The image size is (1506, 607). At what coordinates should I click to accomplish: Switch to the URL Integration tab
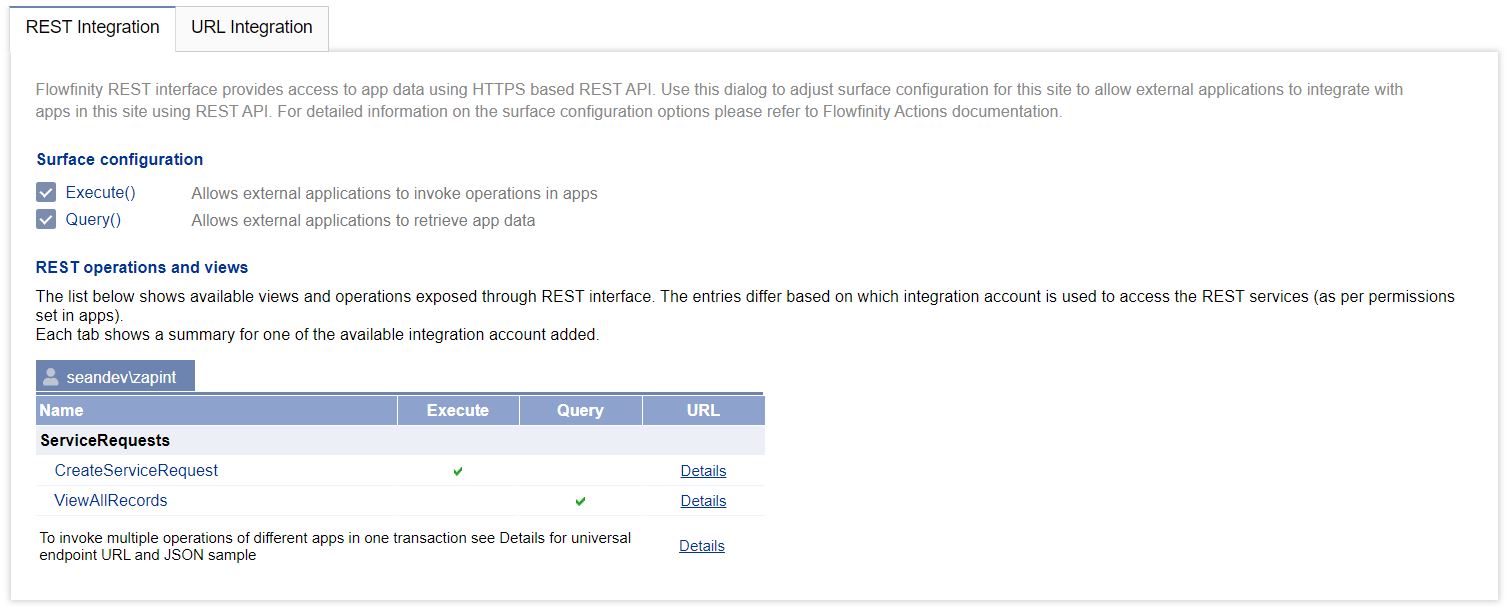252,28
